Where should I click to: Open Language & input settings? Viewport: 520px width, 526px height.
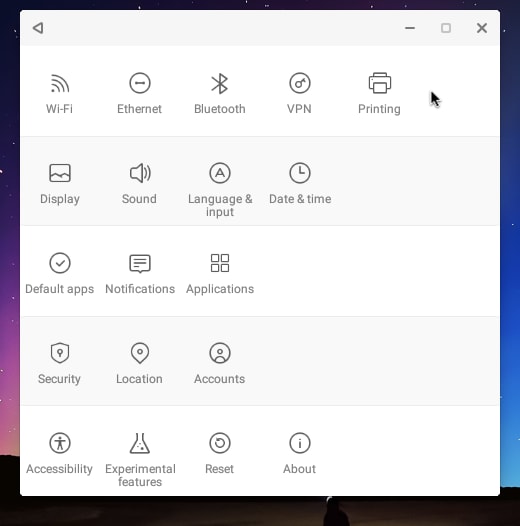(x=220, y=190)
